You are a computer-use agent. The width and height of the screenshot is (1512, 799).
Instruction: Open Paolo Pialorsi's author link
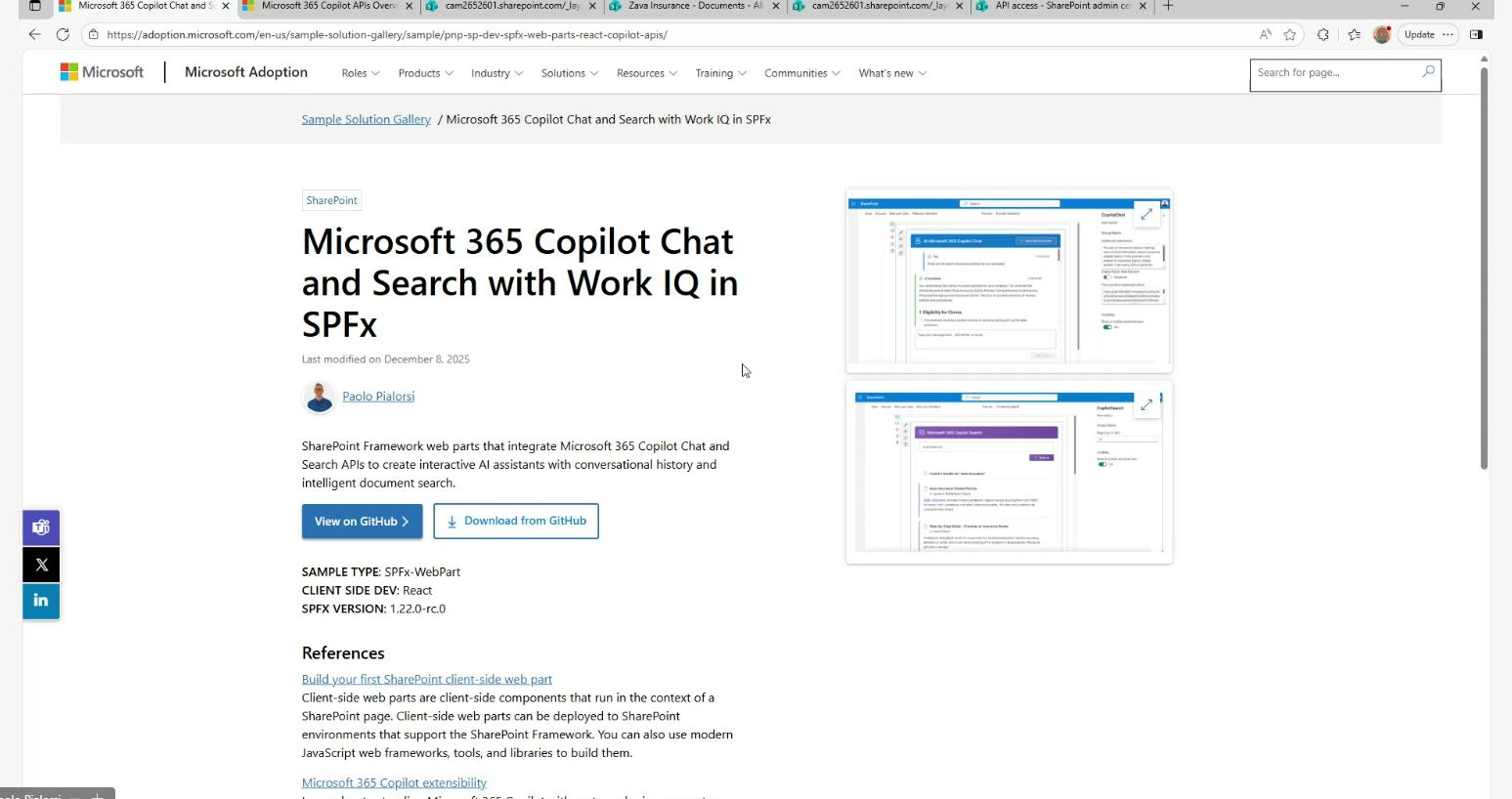[x=378, y=397]
